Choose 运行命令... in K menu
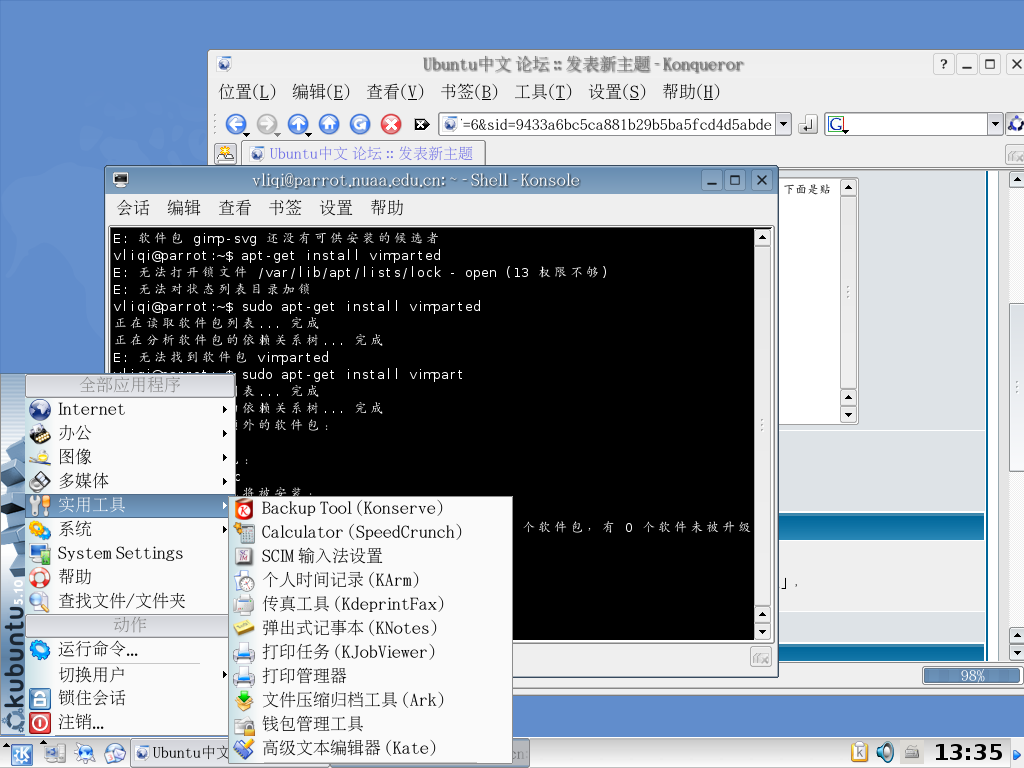The height and width of the screenshot is (768, 1024). point(129,649)
